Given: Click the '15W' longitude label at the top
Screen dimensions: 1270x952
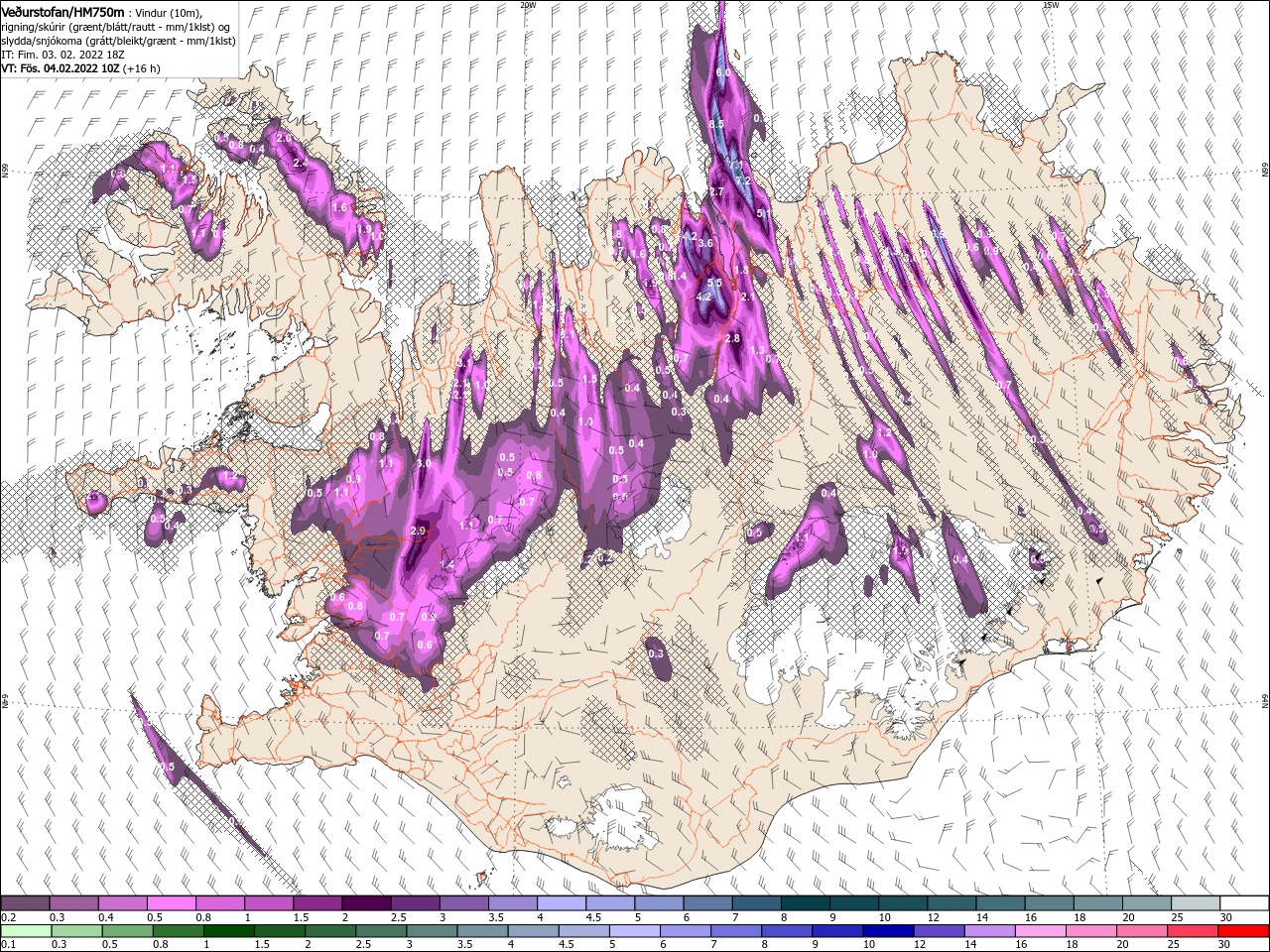Looking at the screenshot, I should point(1051,5).
